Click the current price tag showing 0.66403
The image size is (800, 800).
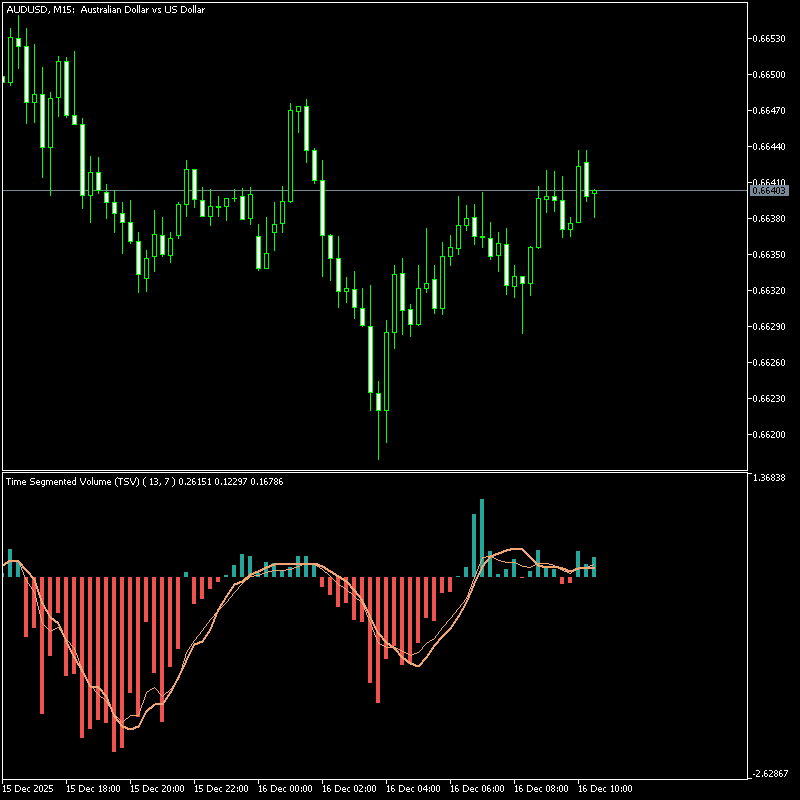click(x=770, y=191)
